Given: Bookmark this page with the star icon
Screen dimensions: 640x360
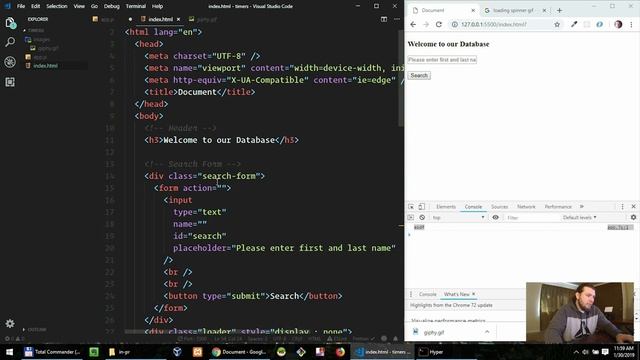Looking at the screenshot, I should 557,24.
